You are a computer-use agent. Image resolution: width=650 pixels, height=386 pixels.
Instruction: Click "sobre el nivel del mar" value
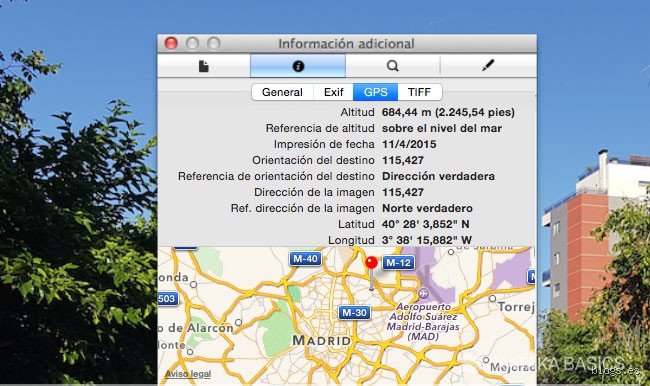click(x=442, y=128)
